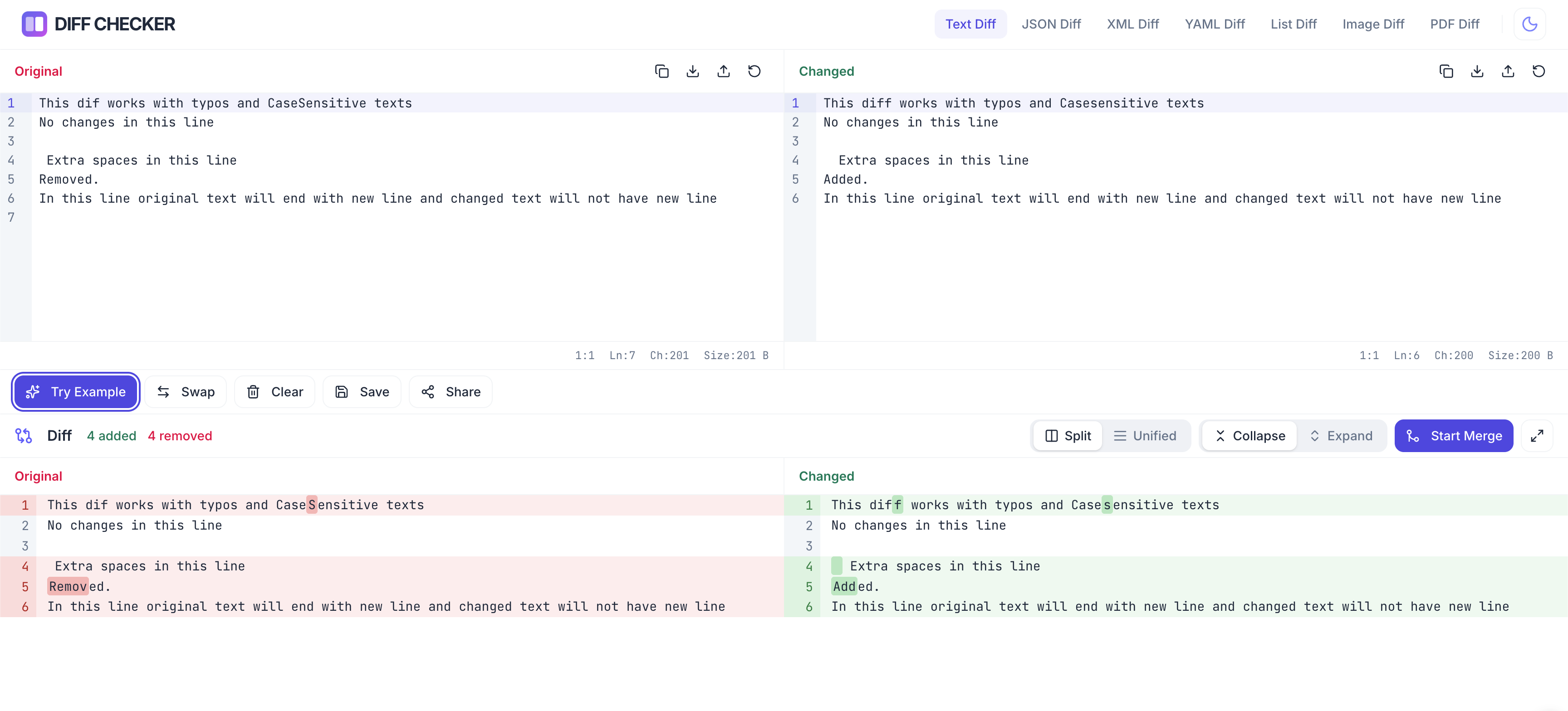Image resolution: width=1568 pixels, height=711 pixels.
Task: Swap the Original and Changed texts
Action: tap(185, 392)
